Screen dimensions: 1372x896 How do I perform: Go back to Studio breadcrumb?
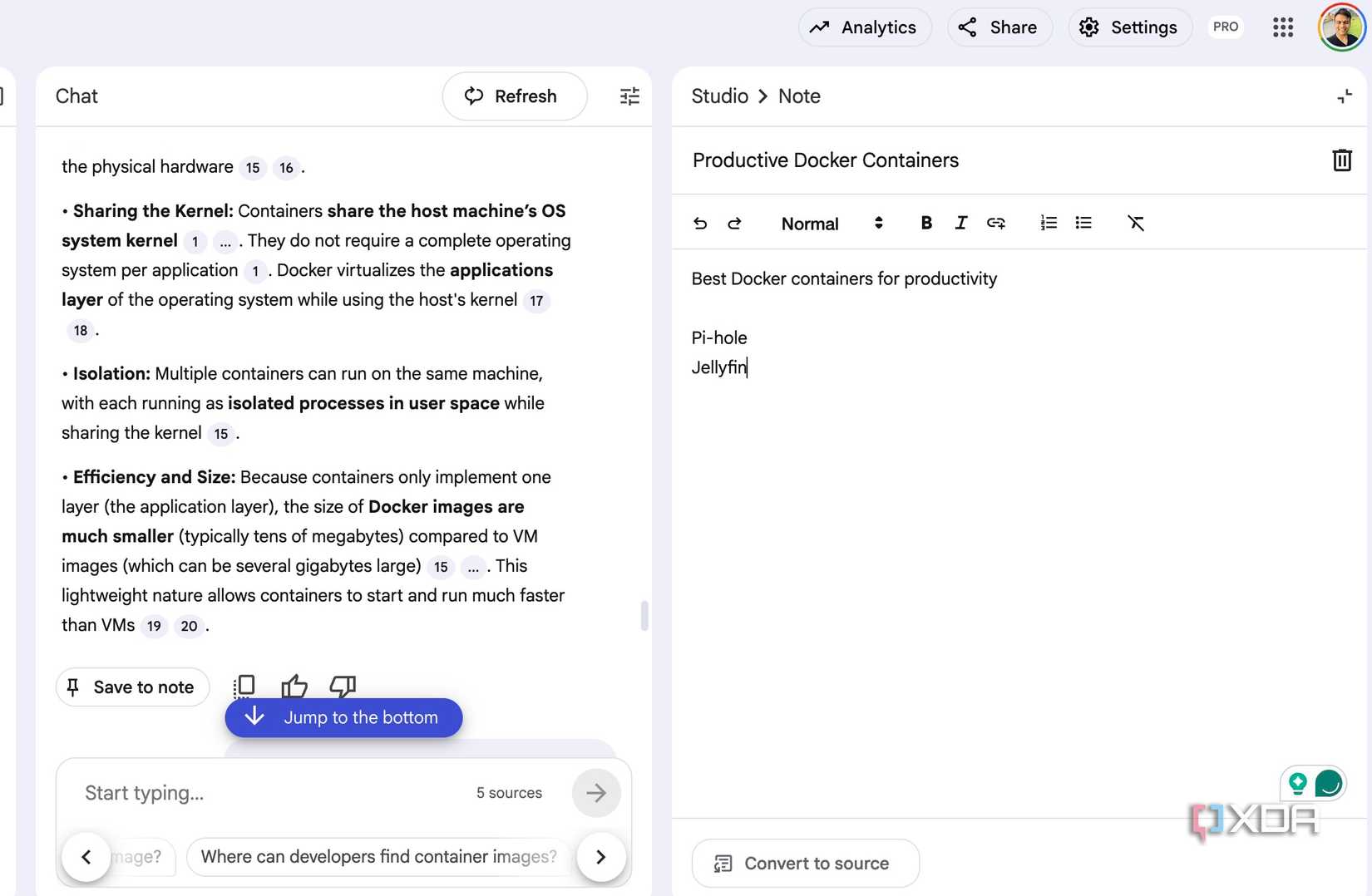pos(720,96)
